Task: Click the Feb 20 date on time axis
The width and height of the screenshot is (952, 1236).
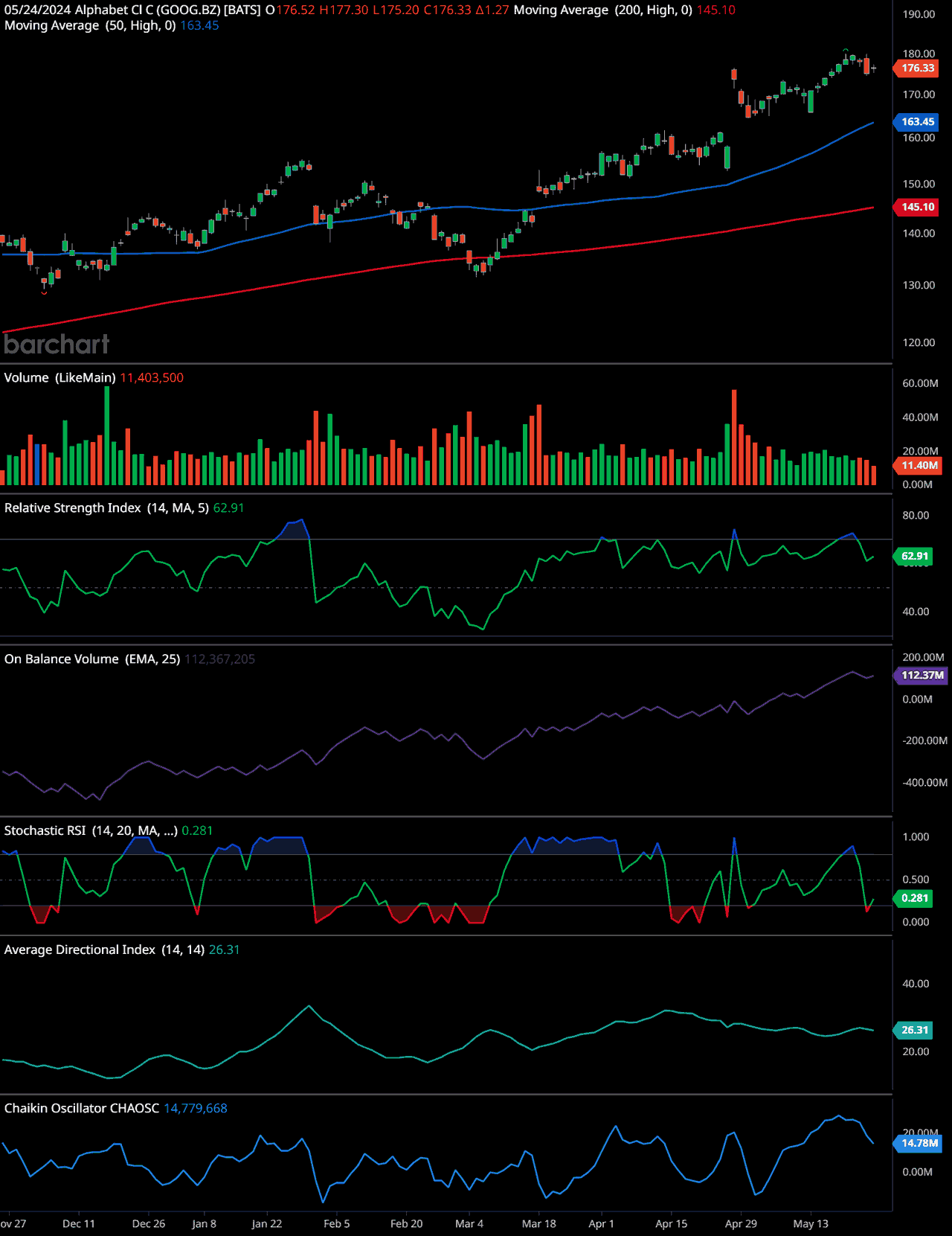Action: pyautogui.click(x=406, y=1223)
